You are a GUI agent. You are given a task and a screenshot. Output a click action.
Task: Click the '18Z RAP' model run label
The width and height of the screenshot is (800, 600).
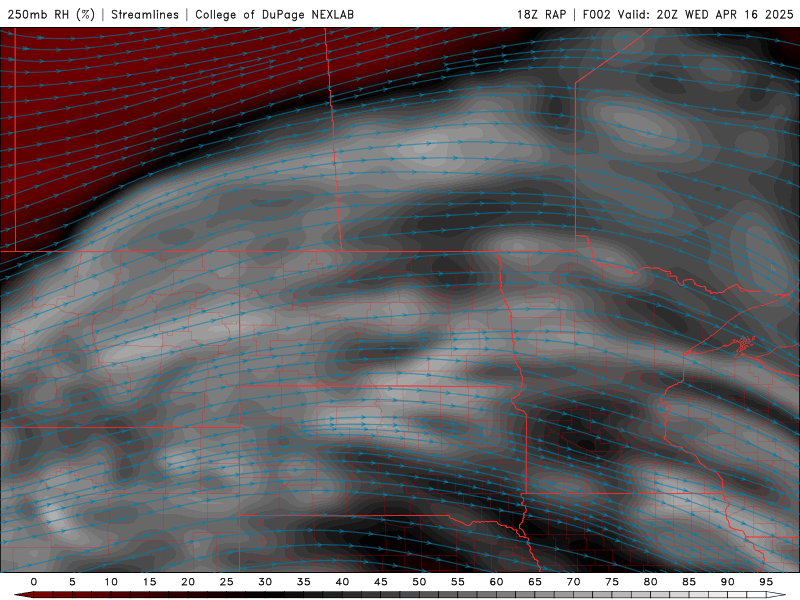[541, 14]
